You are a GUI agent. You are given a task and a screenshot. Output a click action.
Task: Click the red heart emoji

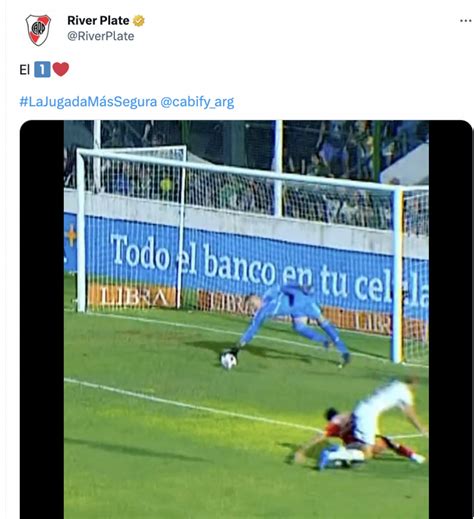pyautogui.click(x=61, y=69)
